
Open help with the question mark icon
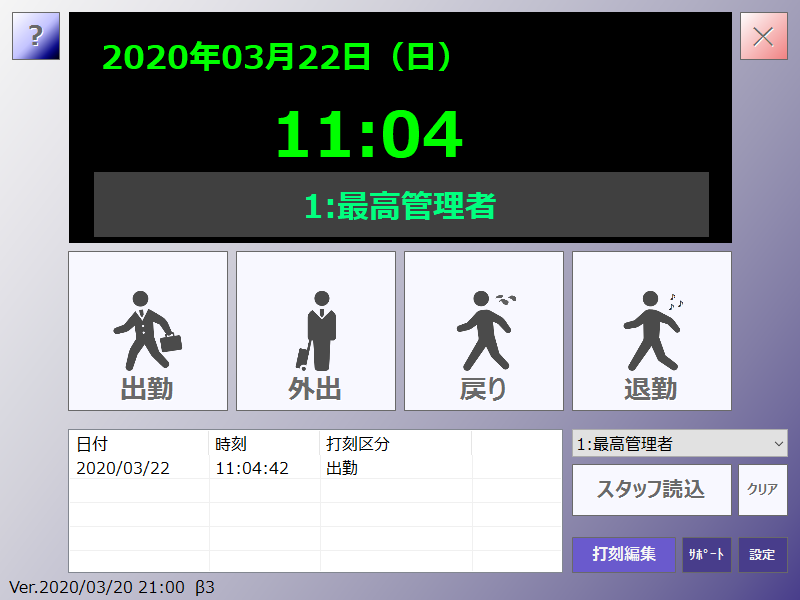pos(36,37)
